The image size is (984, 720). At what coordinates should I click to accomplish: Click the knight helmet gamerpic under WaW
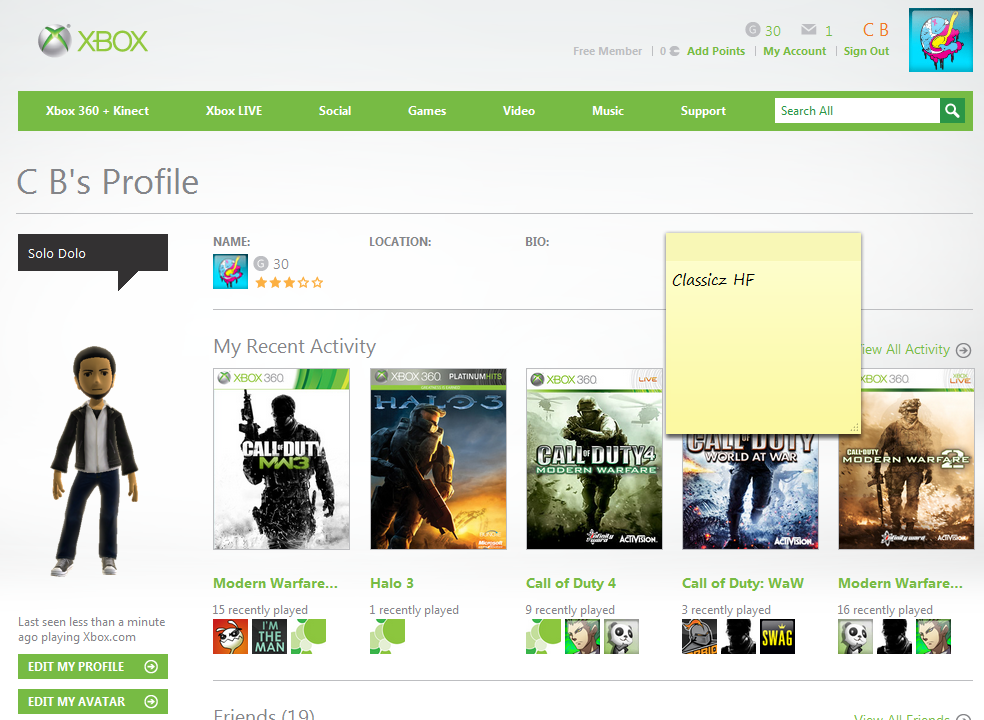coord(700,637)
